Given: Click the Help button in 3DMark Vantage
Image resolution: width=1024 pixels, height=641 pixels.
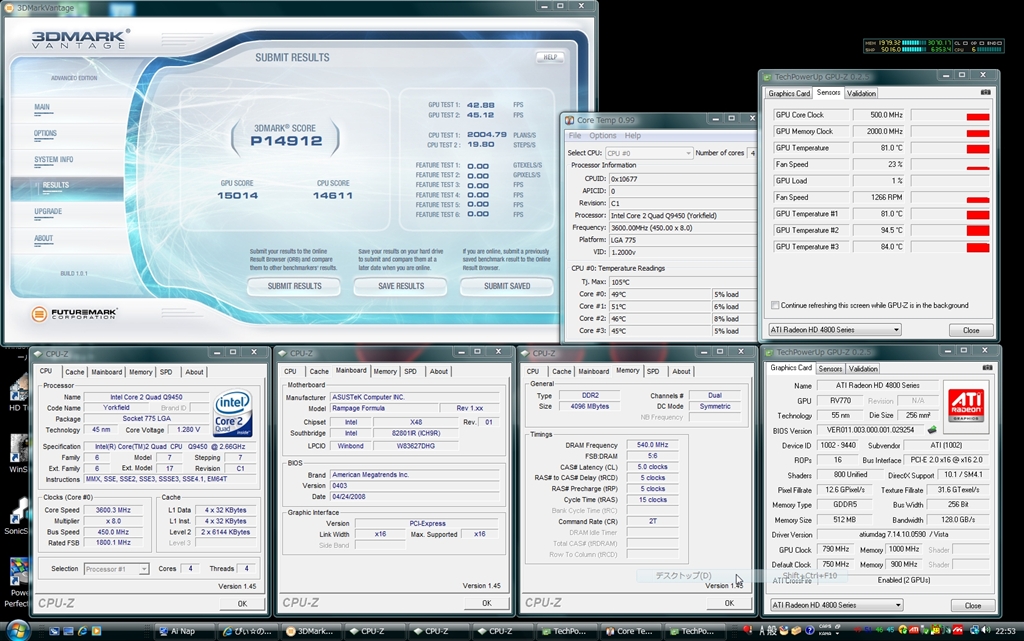Looking at the screenshot, I should pos(549,58).
